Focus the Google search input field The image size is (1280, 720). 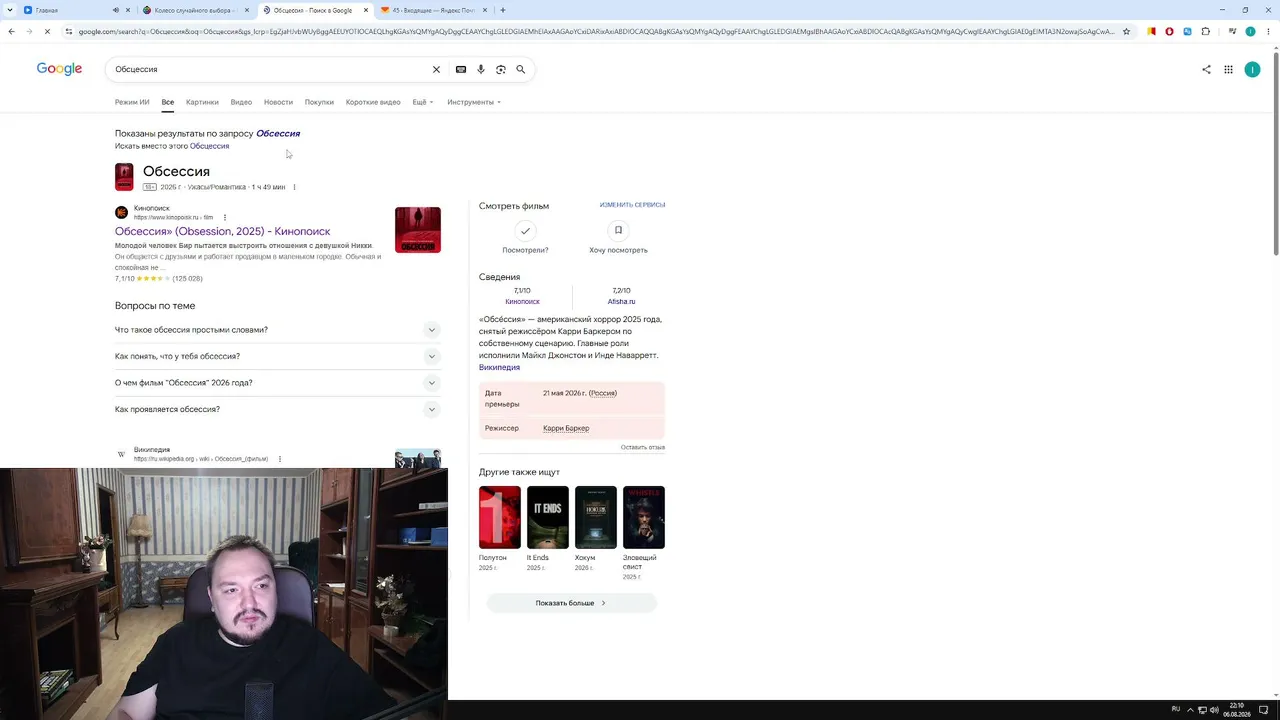(x=270, y=69)
